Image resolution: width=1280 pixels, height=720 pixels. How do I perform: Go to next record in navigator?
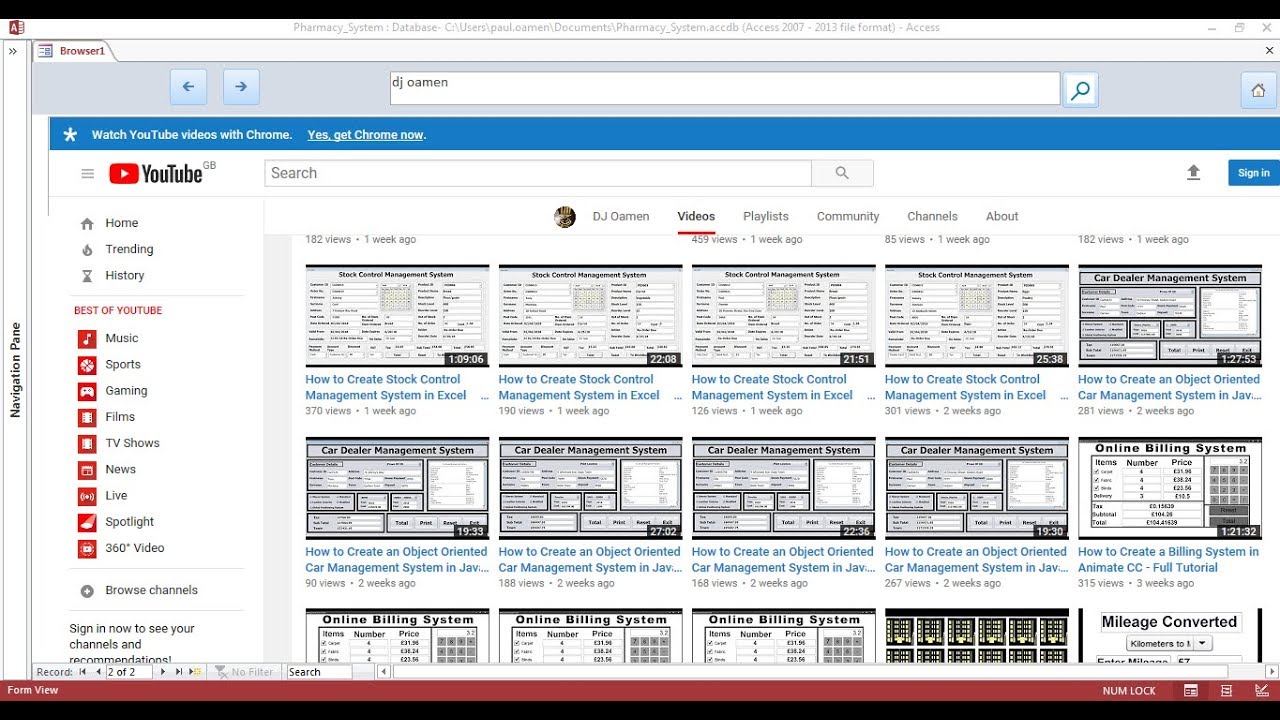point(162,672)
